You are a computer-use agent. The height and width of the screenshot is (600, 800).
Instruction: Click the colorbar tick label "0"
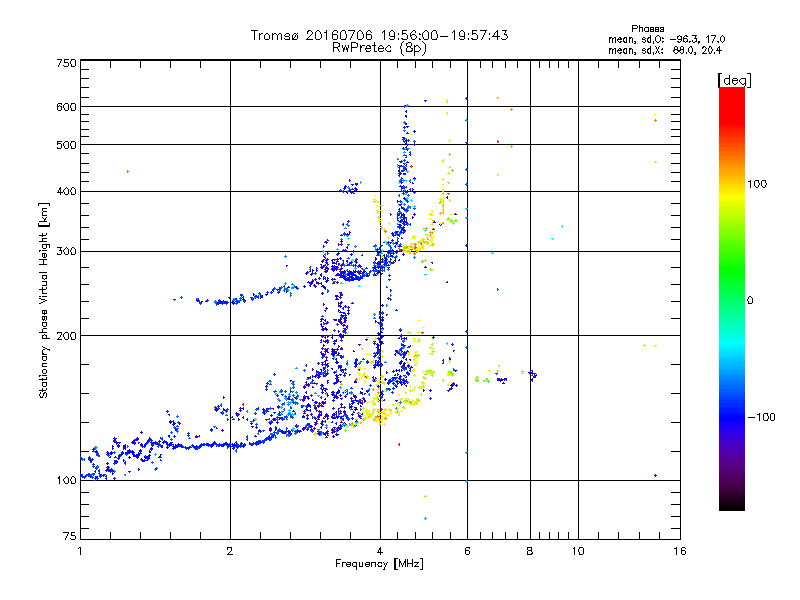(x=750, y=300)
